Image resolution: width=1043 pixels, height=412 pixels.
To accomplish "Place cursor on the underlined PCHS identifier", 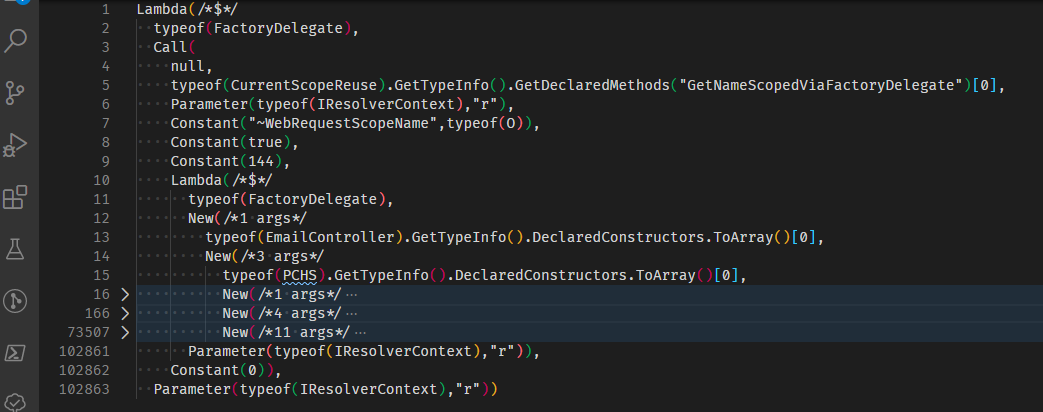I will tap(299, 275).
